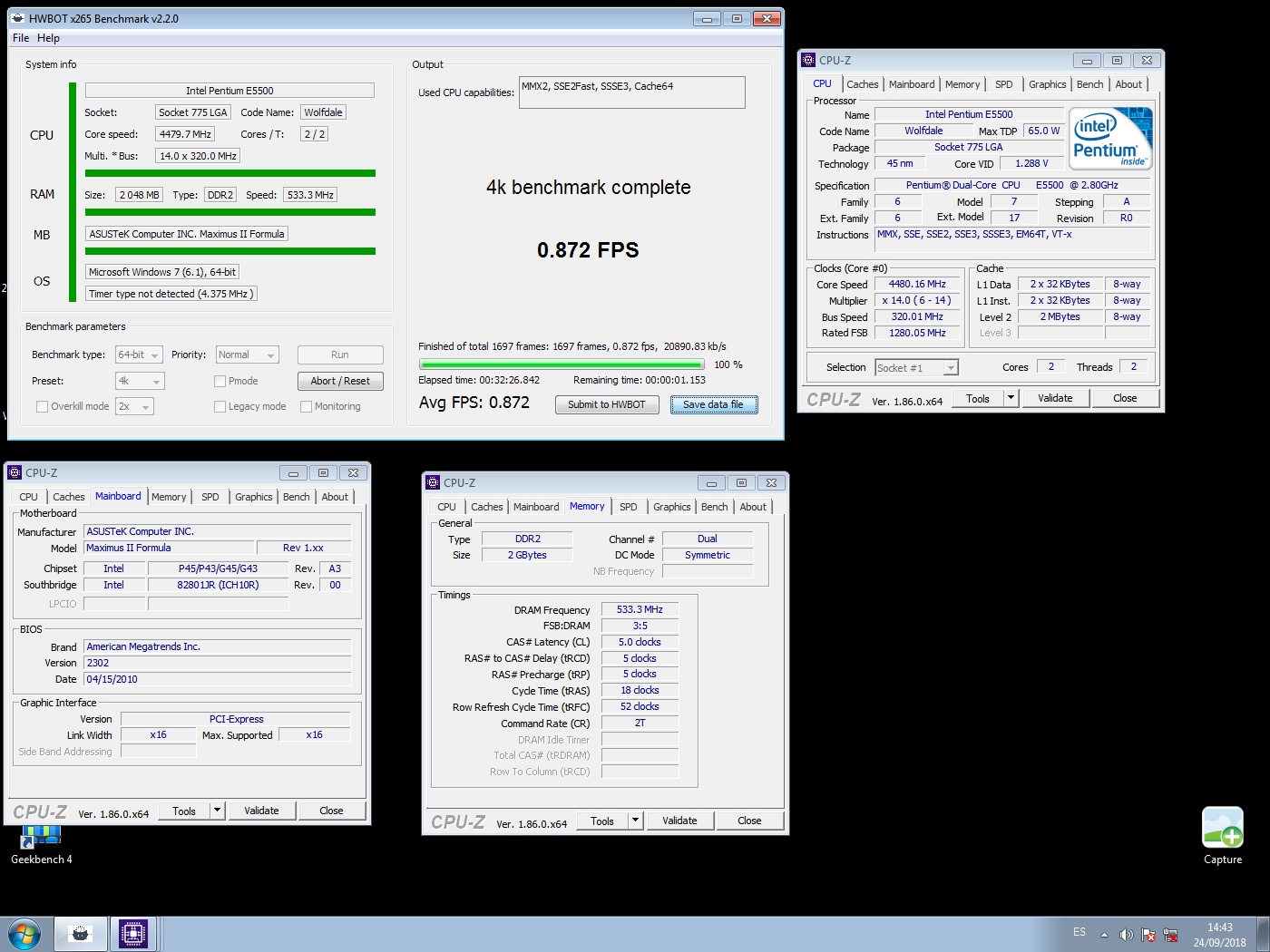
Task: Click the 0.872 FPS result text
Action: pyautogui.click(x=588, y=250)
